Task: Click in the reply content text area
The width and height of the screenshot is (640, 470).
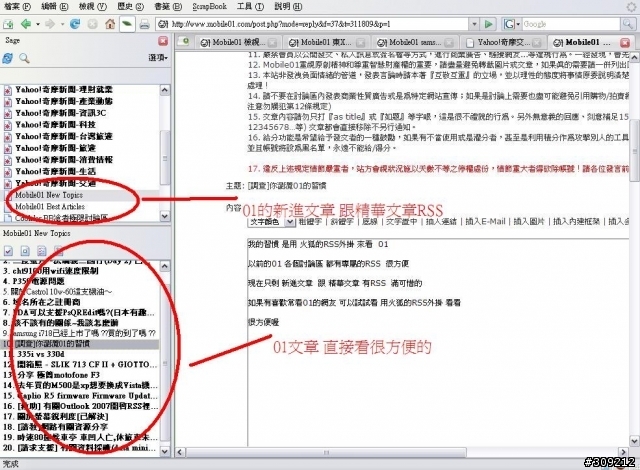Action: [438, 343]
